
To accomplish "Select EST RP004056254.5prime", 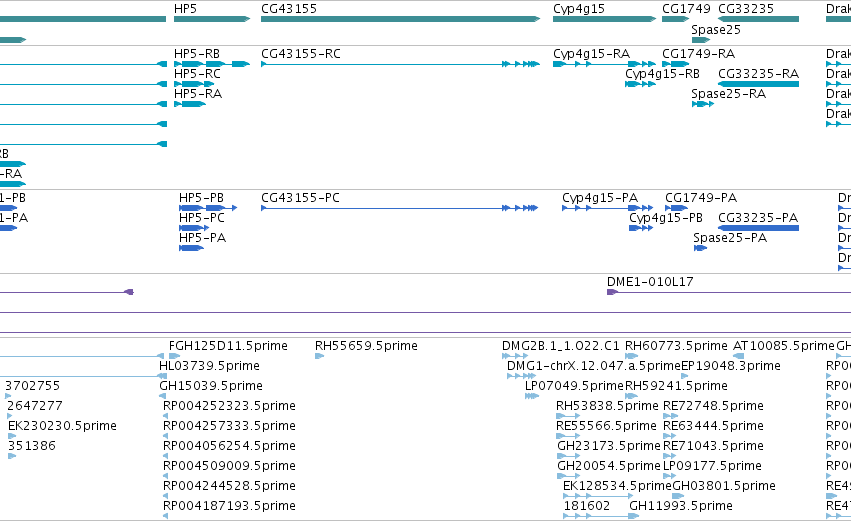I will tap(229, 446).
